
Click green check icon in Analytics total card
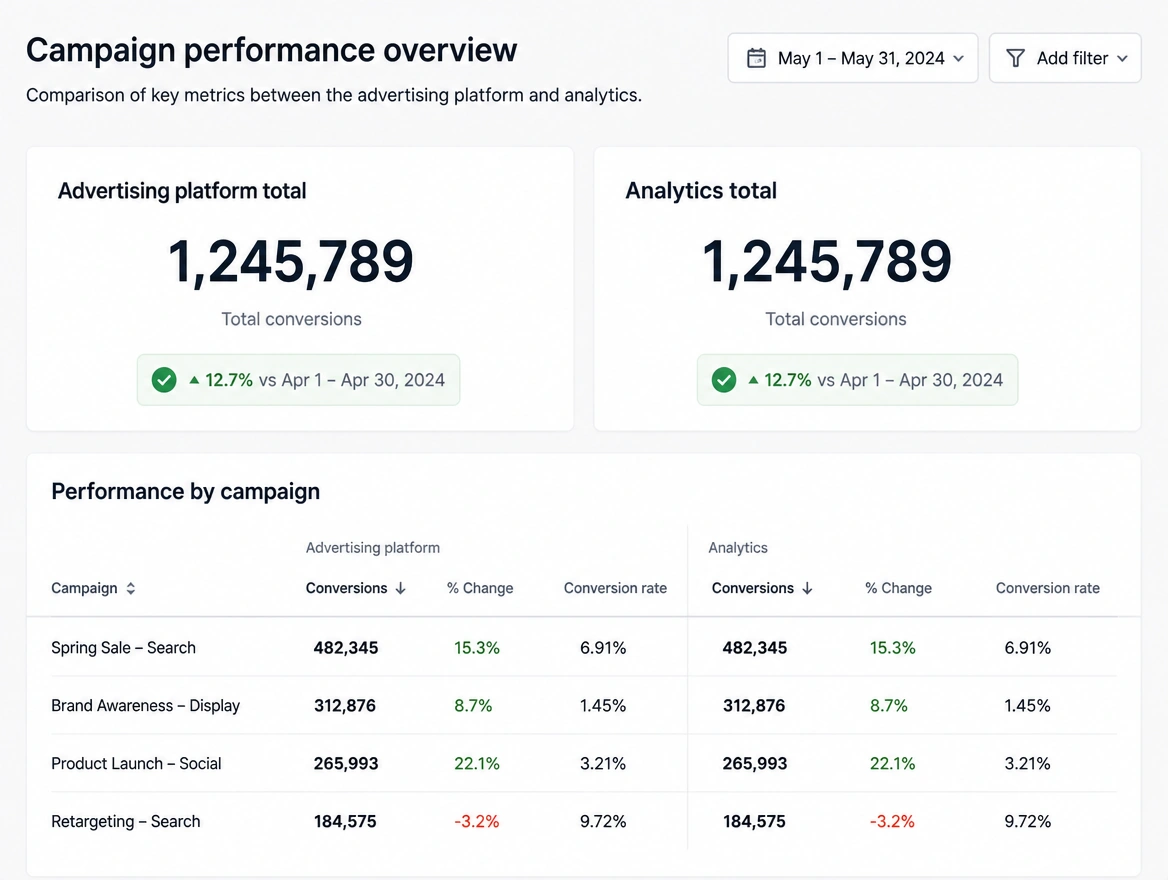point(723,380)
